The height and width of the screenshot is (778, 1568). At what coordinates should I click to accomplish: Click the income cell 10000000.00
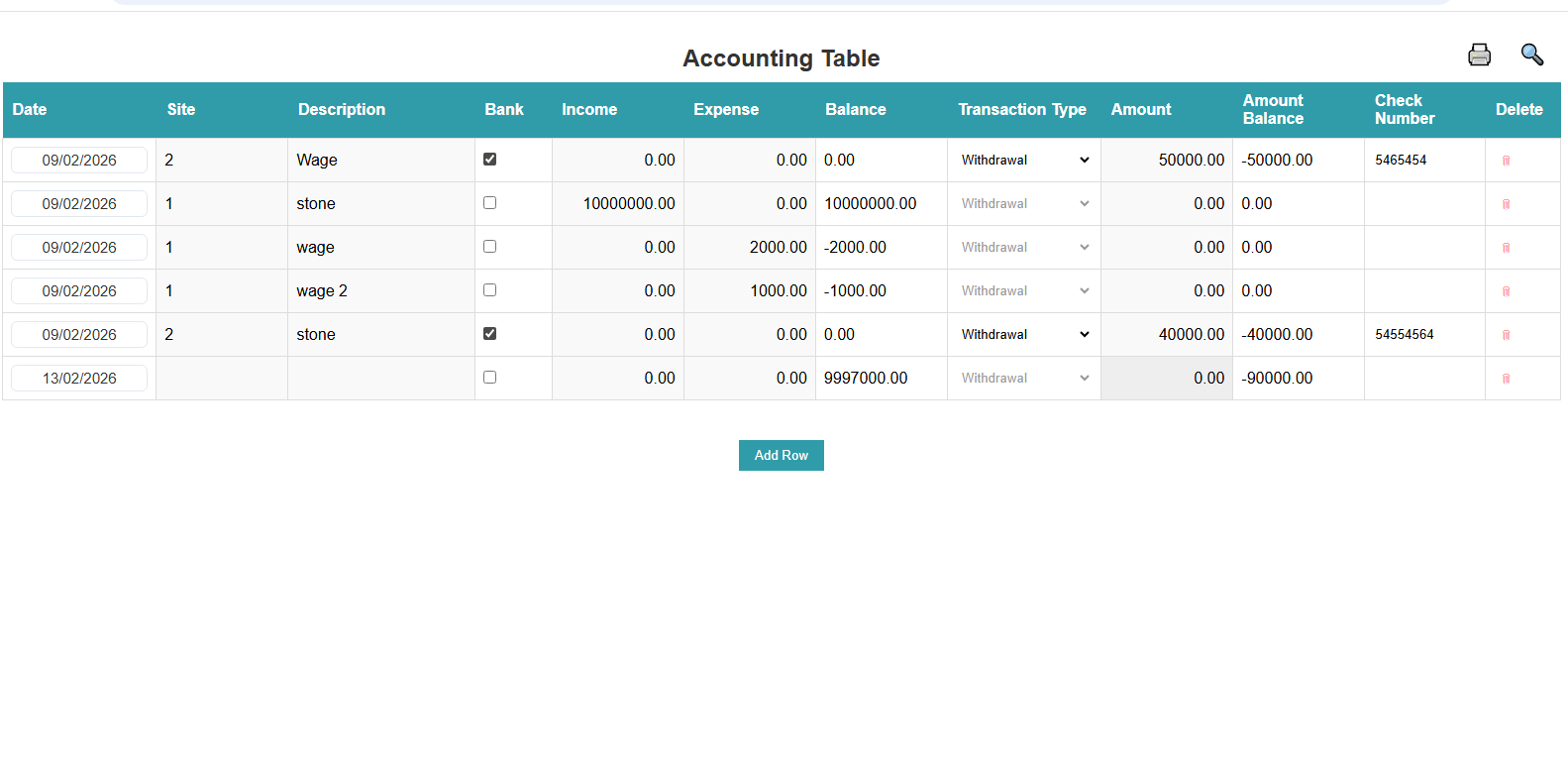tap(618, 203)
